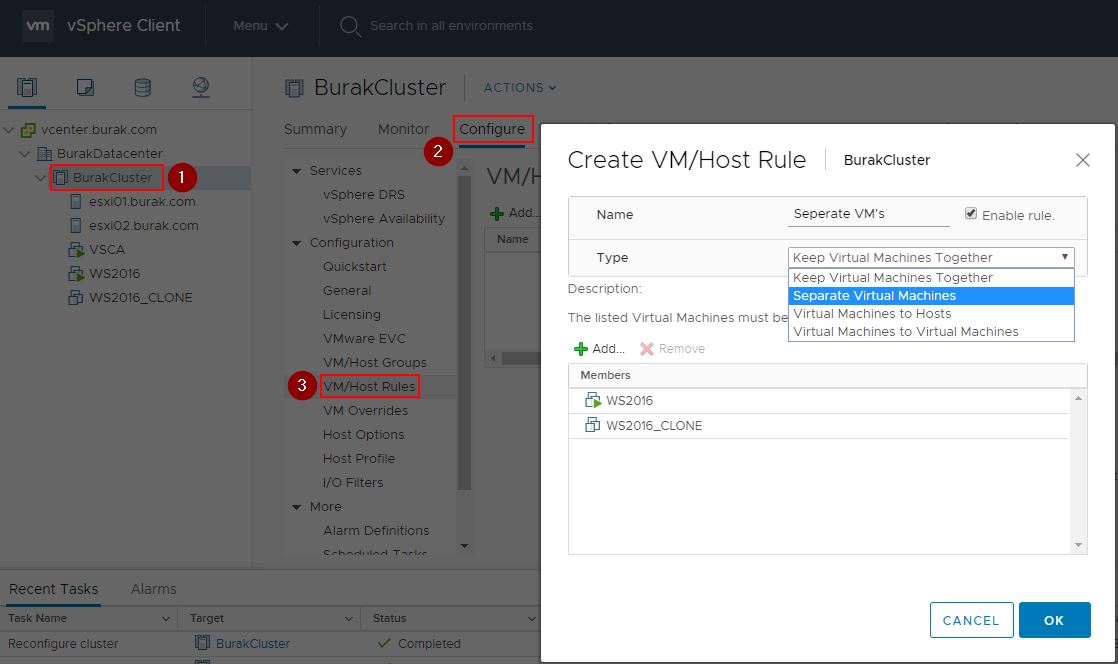Collapse the Services section
Viewport: 1118px width, 664px height.
tap(297, 171)
